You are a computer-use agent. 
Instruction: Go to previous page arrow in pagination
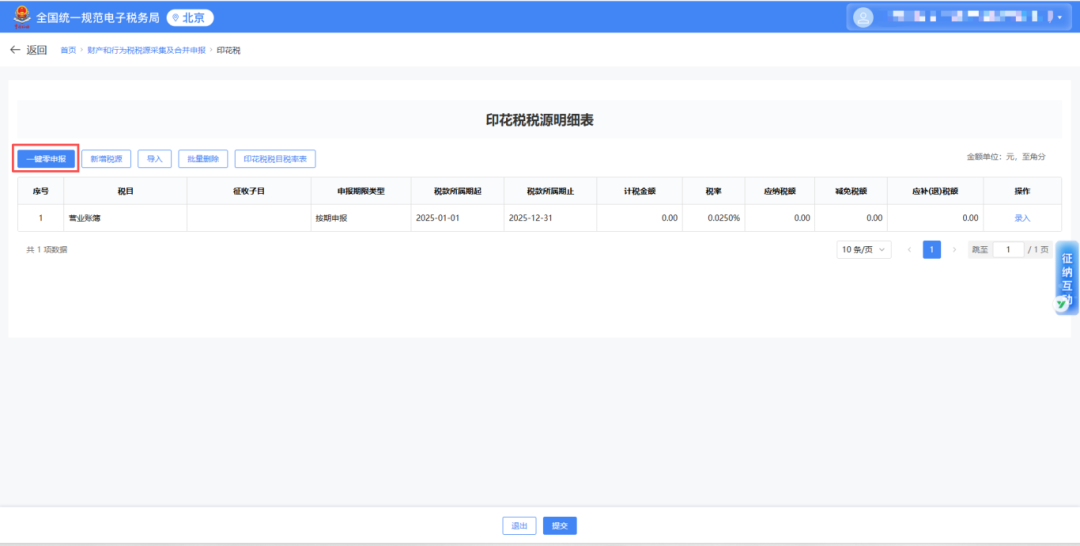pos(909,249)
